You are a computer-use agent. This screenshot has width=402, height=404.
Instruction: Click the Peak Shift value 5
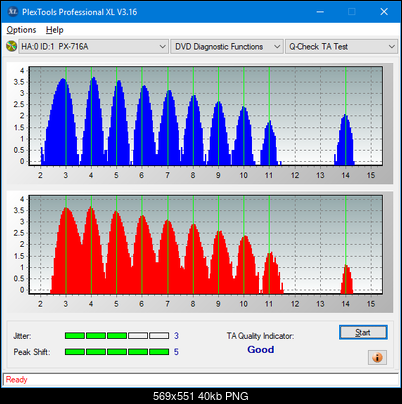click(176, 352)
